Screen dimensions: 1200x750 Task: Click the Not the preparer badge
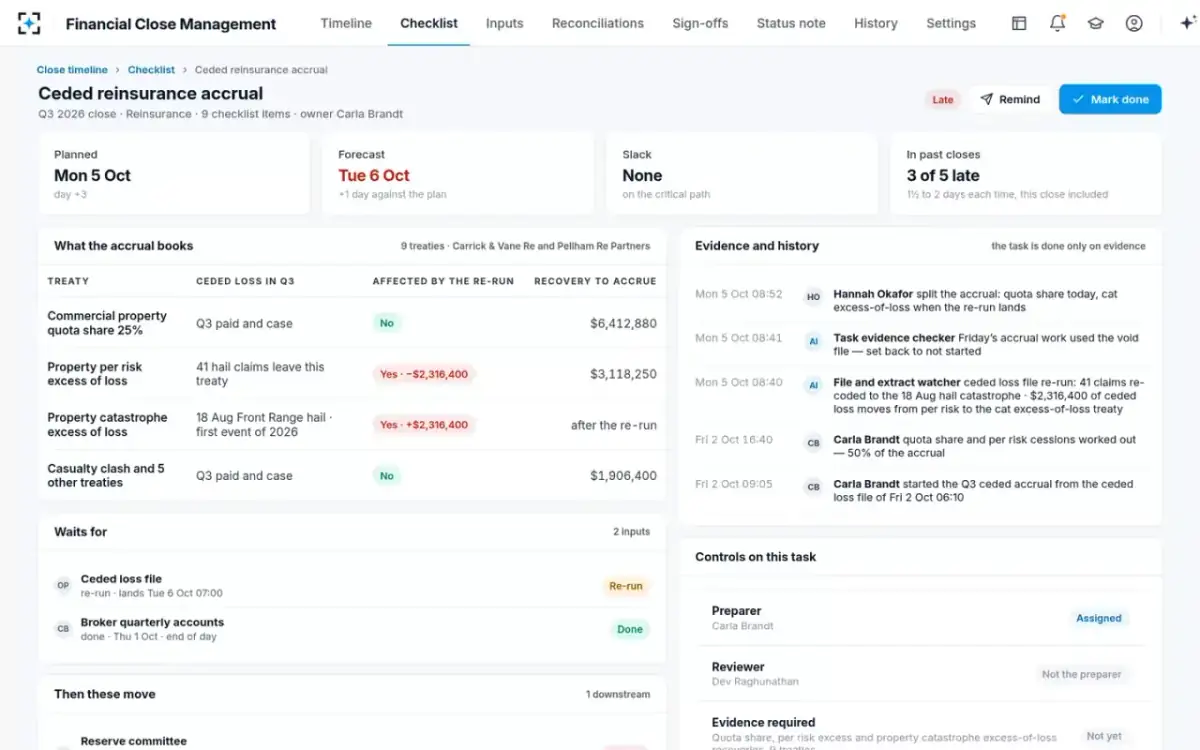click(x=1082, y=674)
